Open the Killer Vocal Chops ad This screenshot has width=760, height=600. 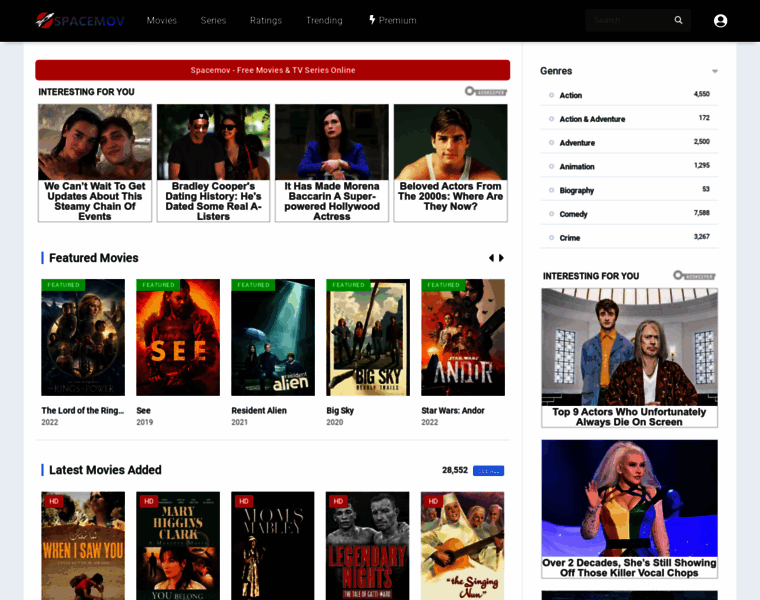click(x=629, y=509)
